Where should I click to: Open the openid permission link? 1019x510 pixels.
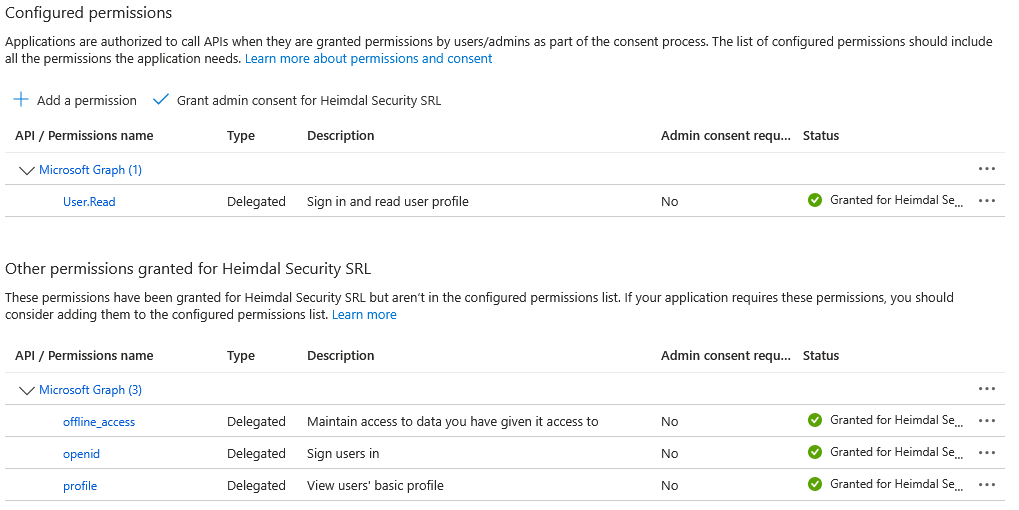tap(81, 453)
